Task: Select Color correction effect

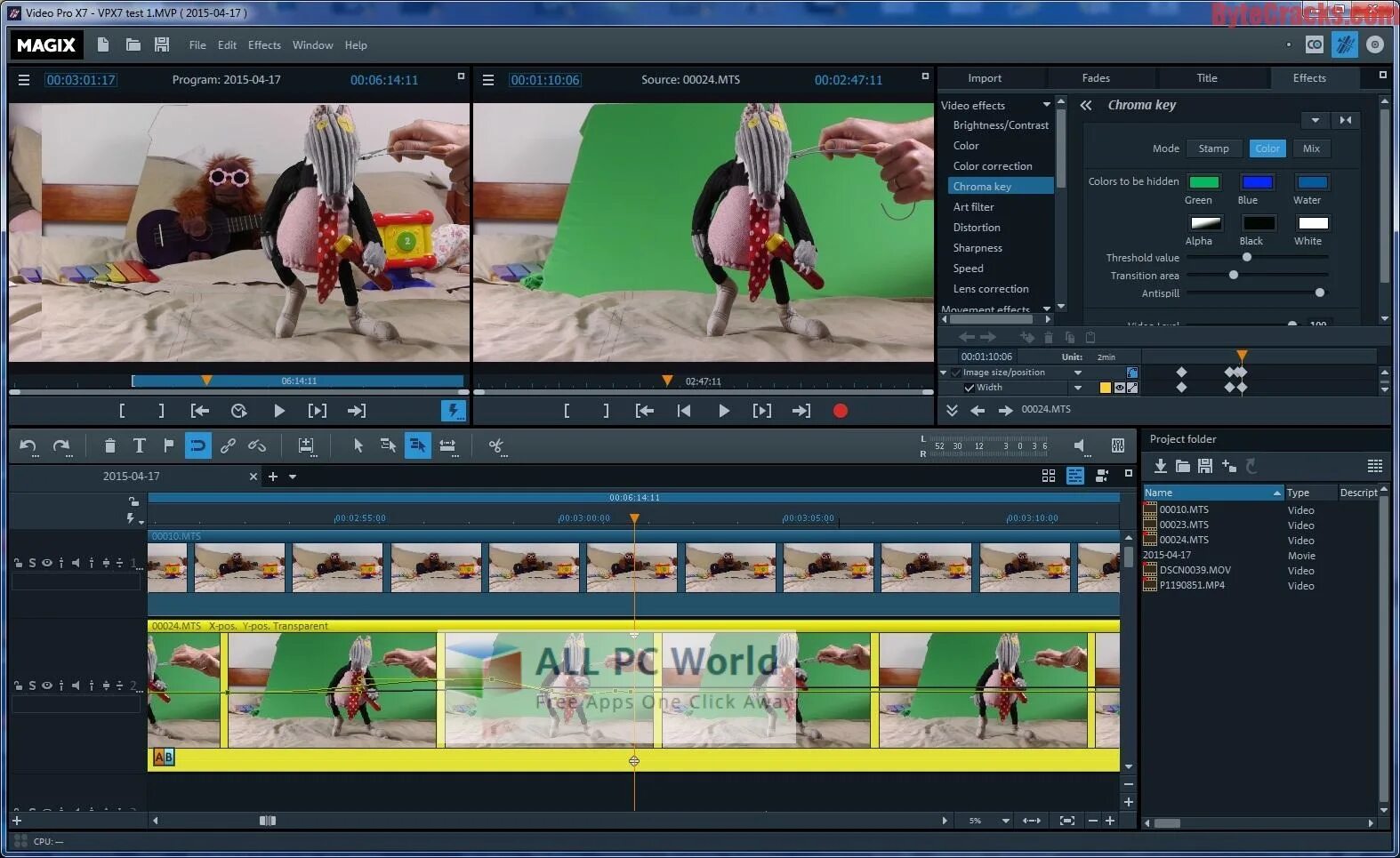Action: (x=993, y=166)
